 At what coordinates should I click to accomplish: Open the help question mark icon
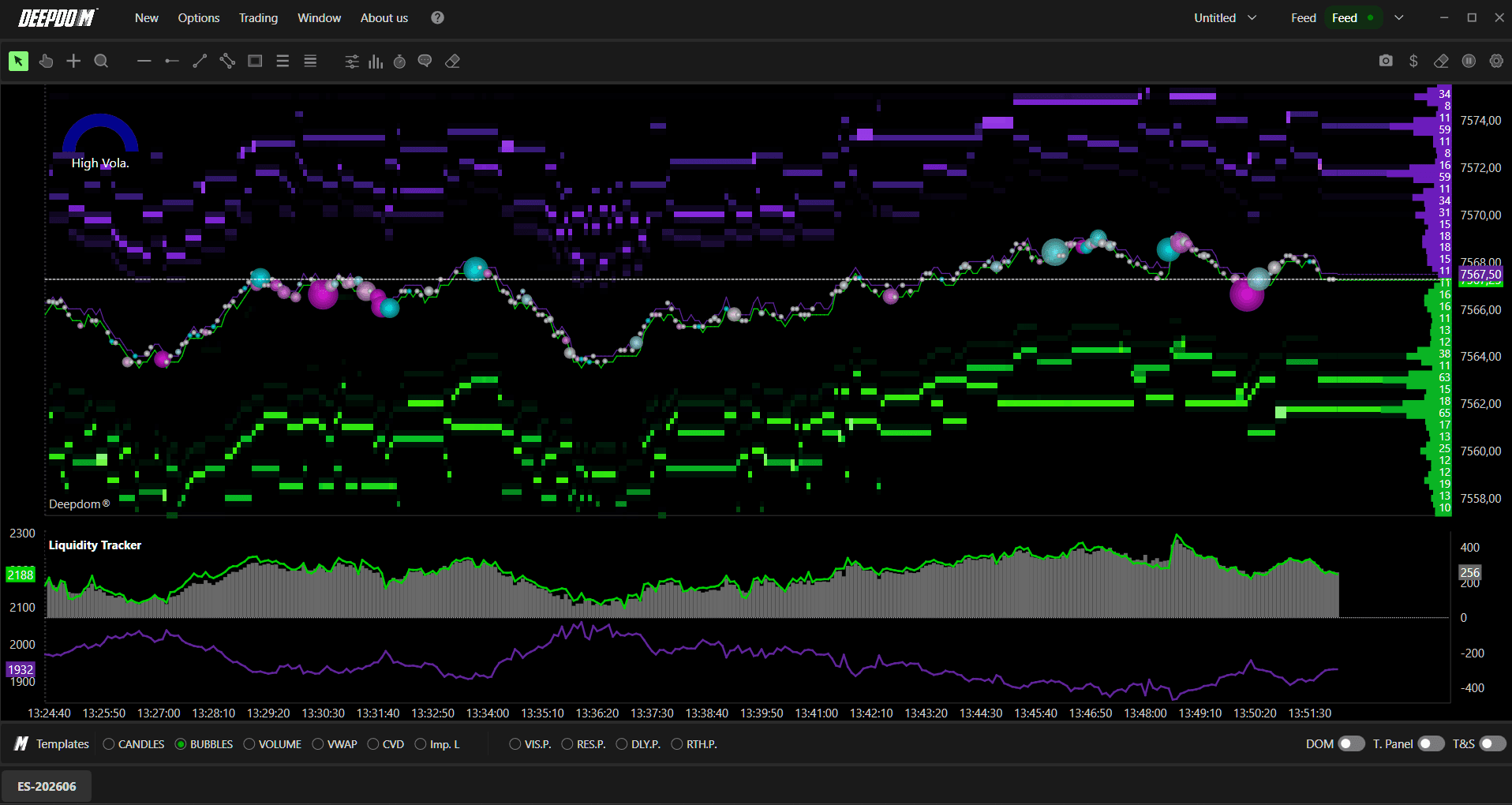437,17
